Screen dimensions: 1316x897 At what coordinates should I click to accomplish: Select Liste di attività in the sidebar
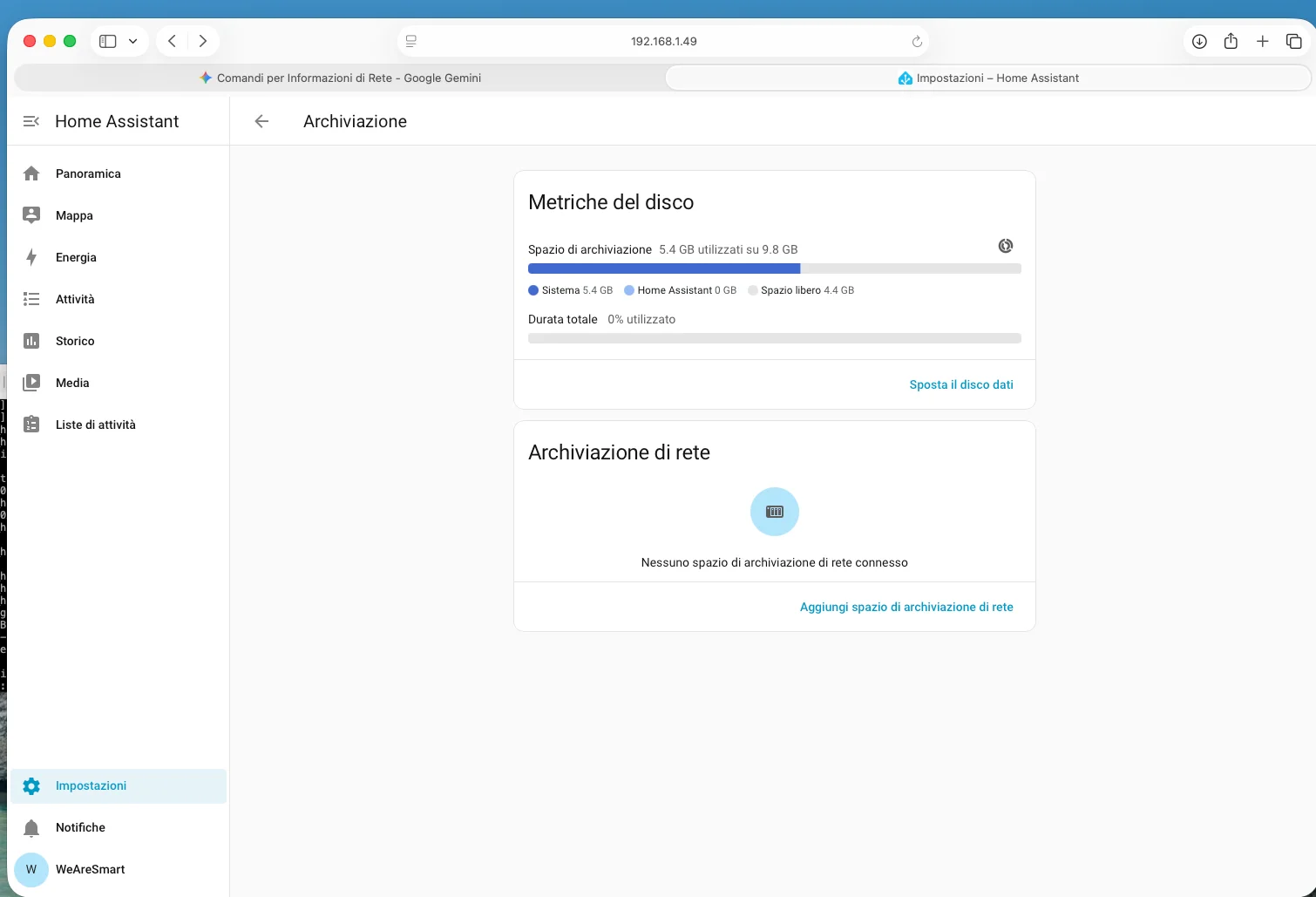119,425
